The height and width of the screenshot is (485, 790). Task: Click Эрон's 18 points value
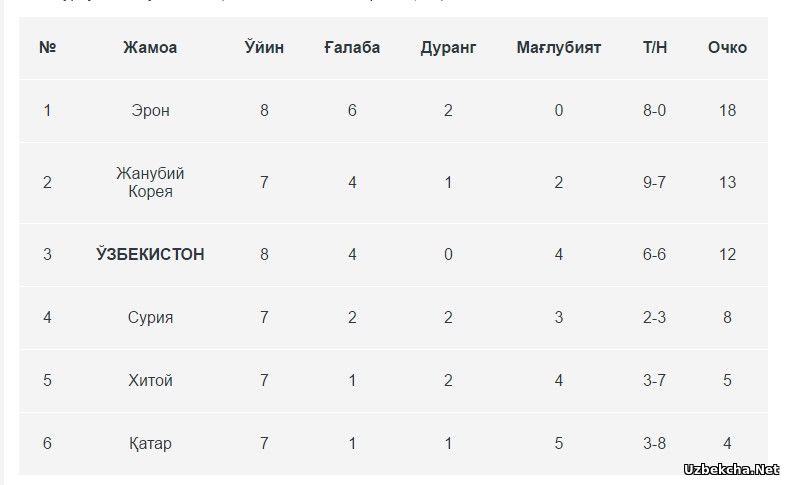(x=727, y=110)
